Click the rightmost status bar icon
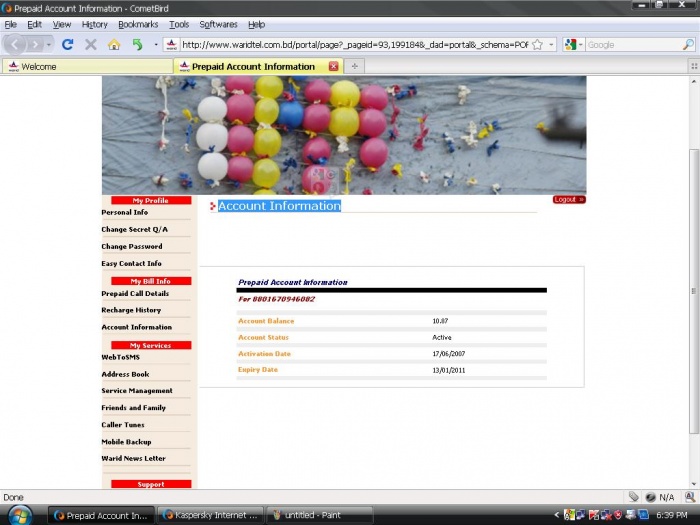Image resolution: width=700 pixels, height=525 pixels. pos(690,496)
